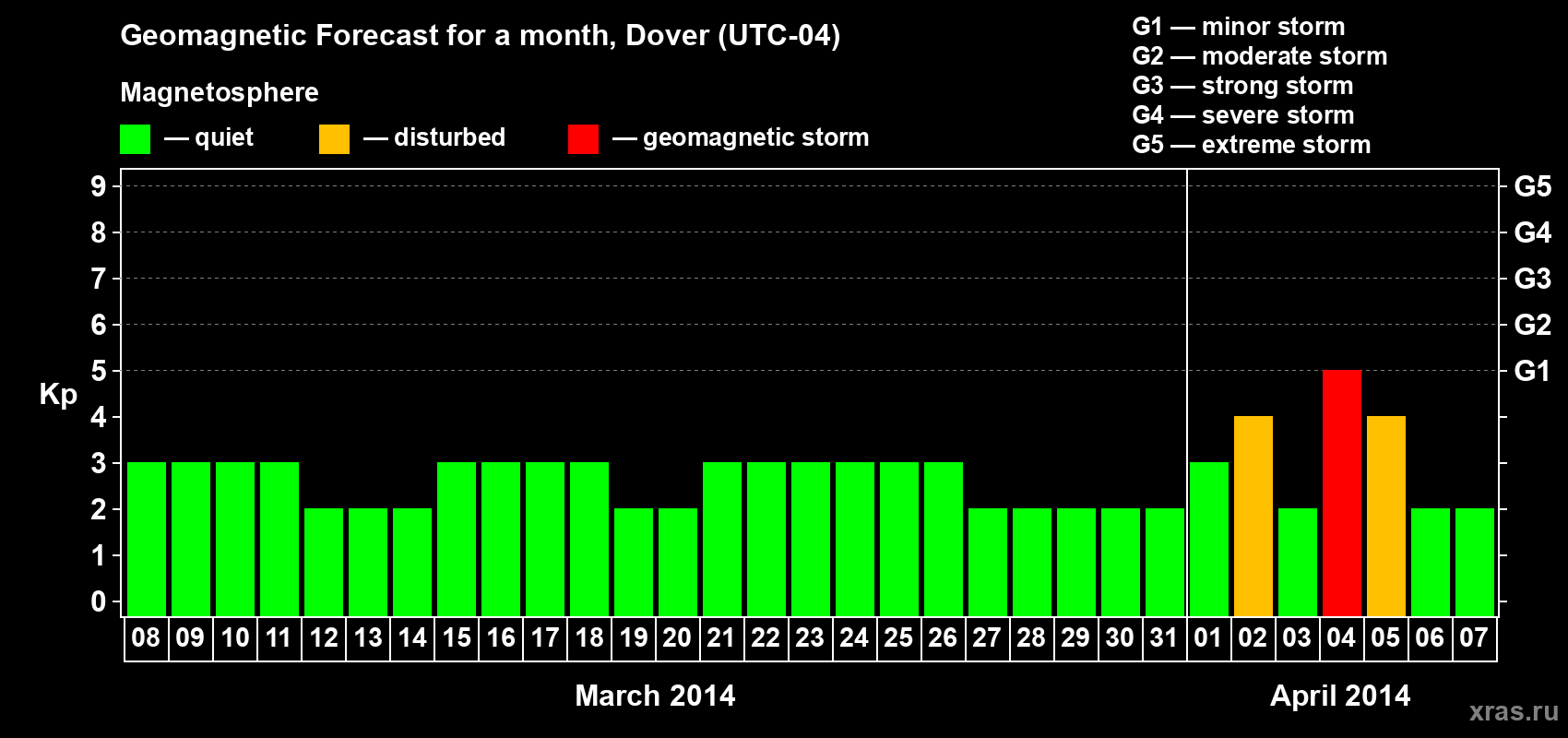Viewport: 1568px width, 738px height.
Task: Click the Kp axis label
Action: click(58, 395)
